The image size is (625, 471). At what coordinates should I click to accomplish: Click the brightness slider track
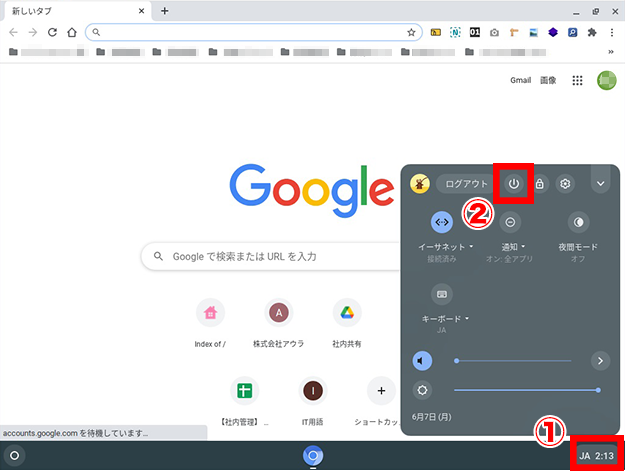[x=527, y=390]
